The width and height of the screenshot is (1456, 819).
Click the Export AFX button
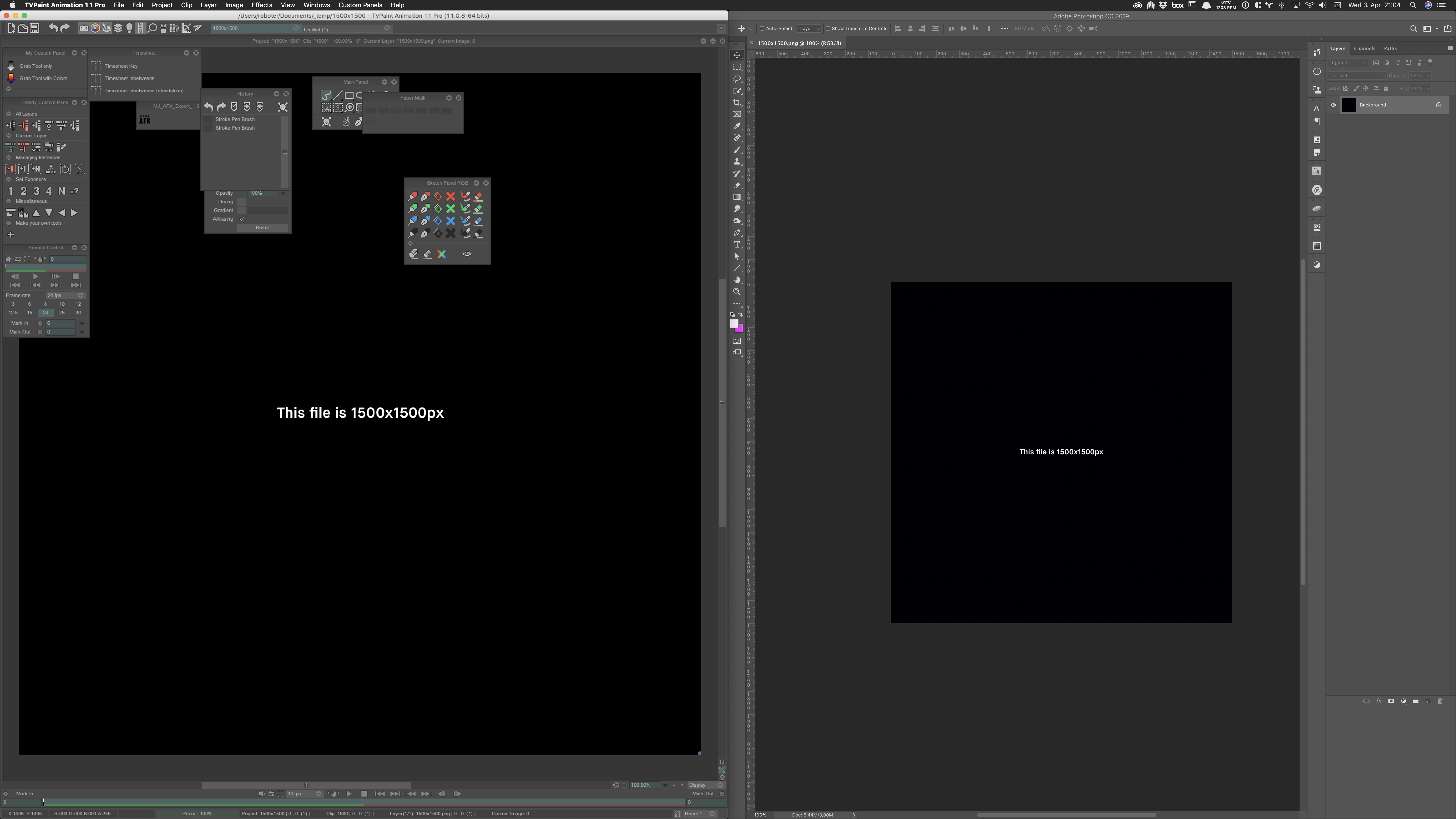145,120
